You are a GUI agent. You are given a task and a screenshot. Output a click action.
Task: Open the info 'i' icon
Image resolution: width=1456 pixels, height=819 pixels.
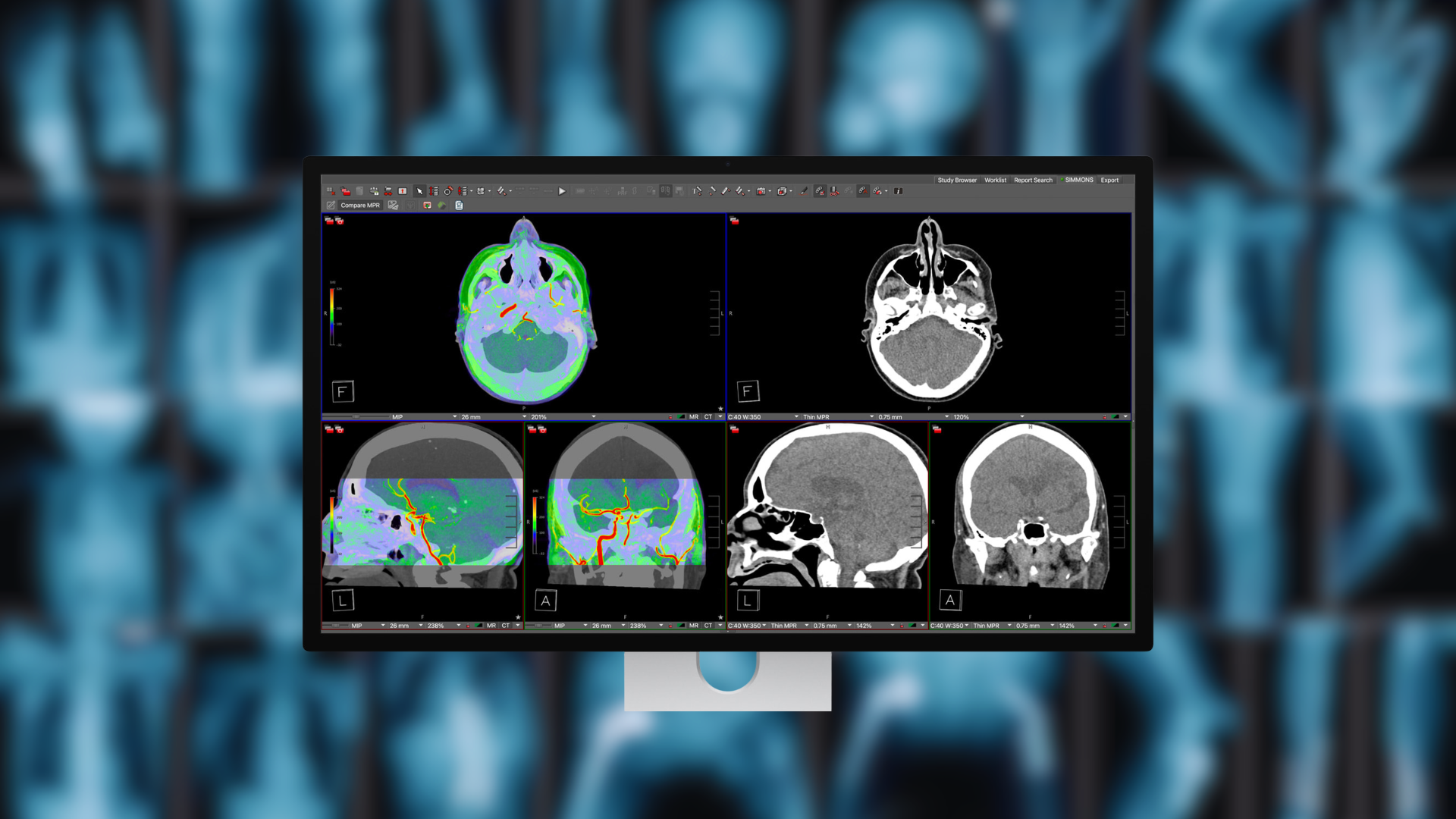tap(898, 191)
